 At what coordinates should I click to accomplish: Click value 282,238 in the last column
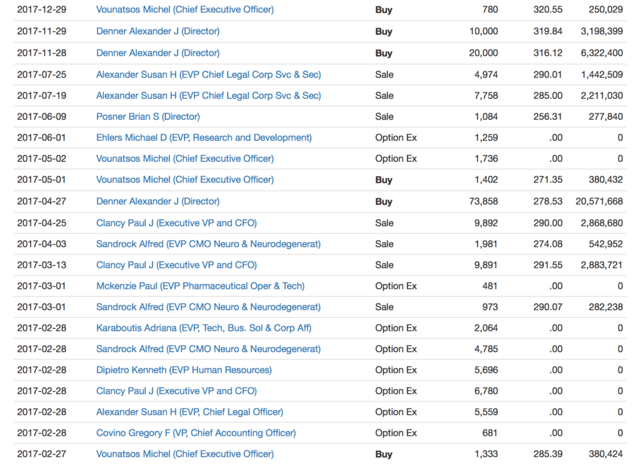click(x=606, y=306)
